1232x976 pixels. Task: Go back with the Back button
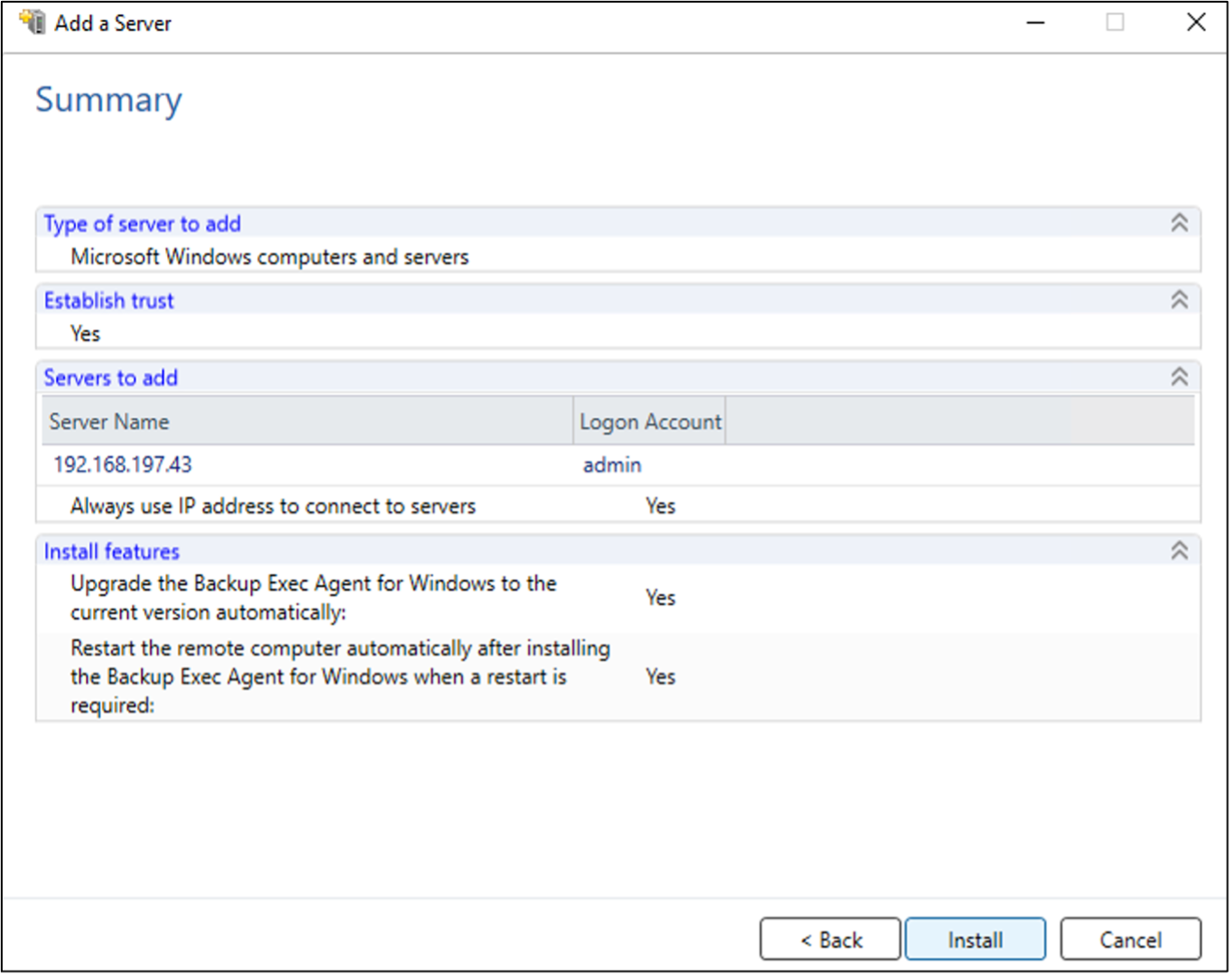830,940
